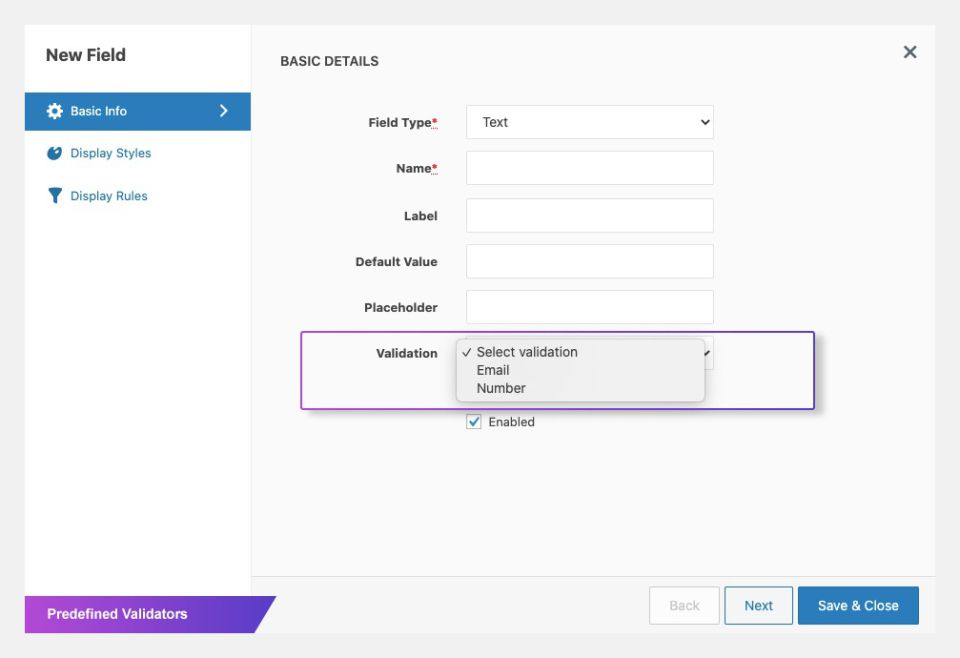Viewport: 960px width, 658px height.
Task: Click the Save & Close button
Action: [857, 605]
